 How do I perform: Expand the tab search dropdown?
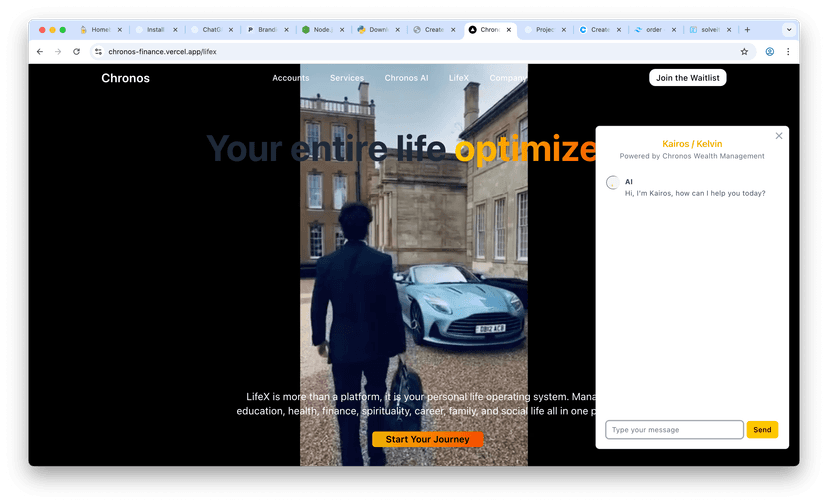click(x=789, y=30)
